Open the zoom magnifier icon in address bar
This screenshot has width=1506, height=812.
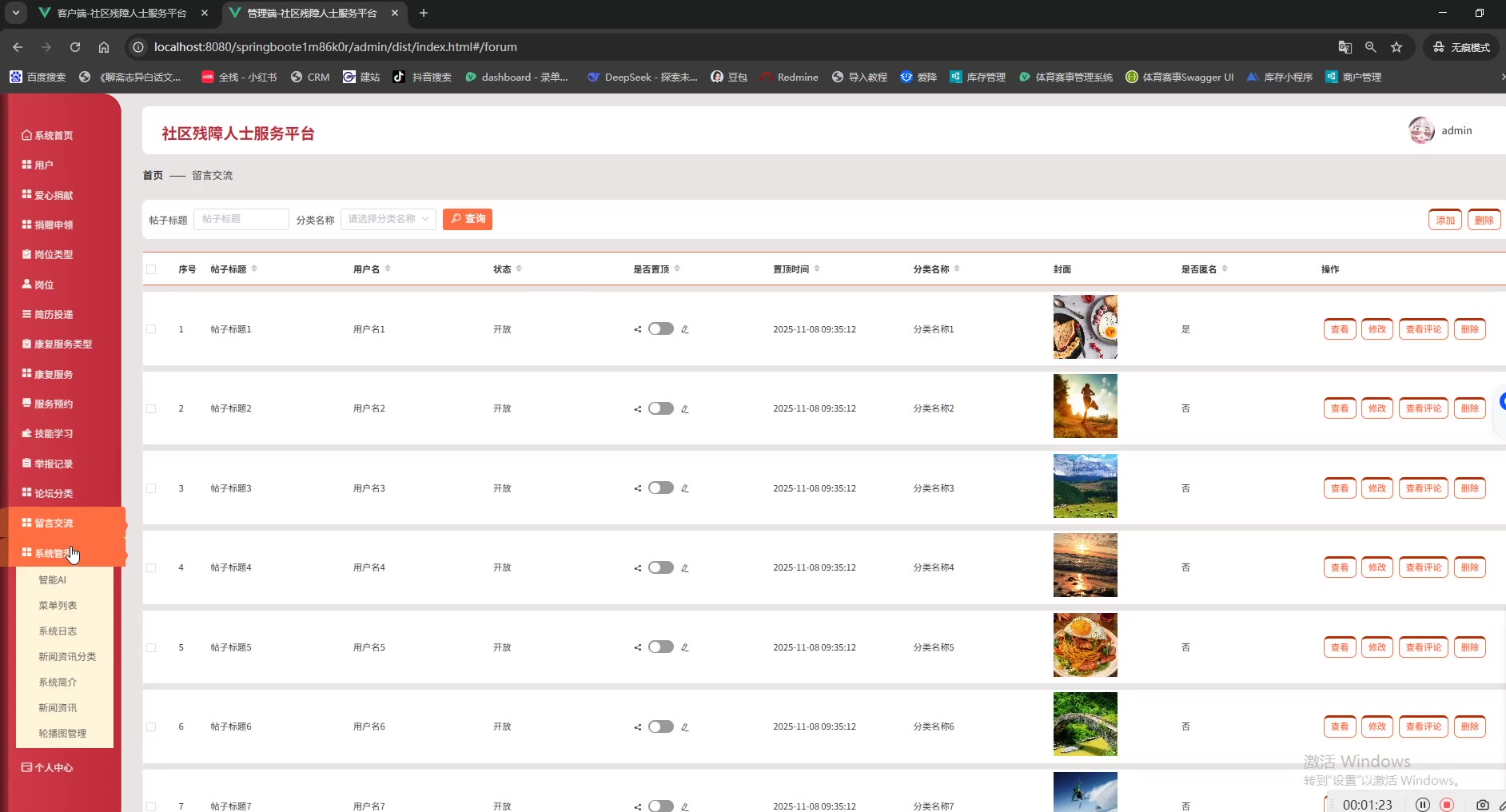tap(1371, 47)
